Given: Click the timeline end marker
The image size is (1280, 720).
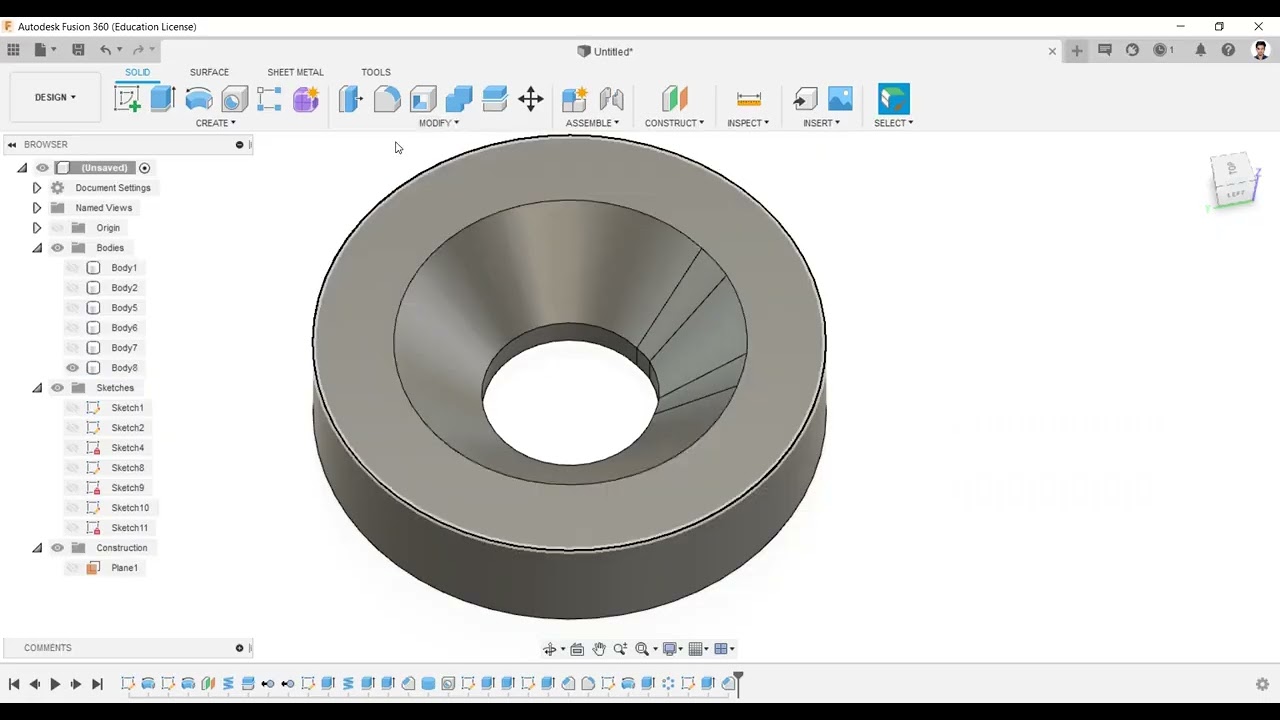Looking at the screenshot, I should (738, 682).
